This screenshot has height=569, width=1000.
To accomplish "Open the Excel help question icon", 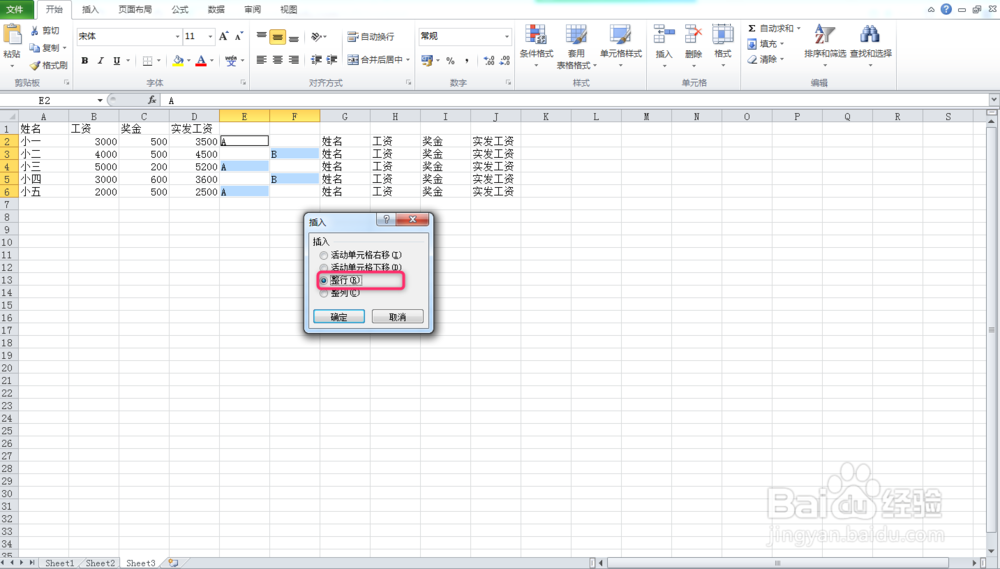I will pos(946,9).
